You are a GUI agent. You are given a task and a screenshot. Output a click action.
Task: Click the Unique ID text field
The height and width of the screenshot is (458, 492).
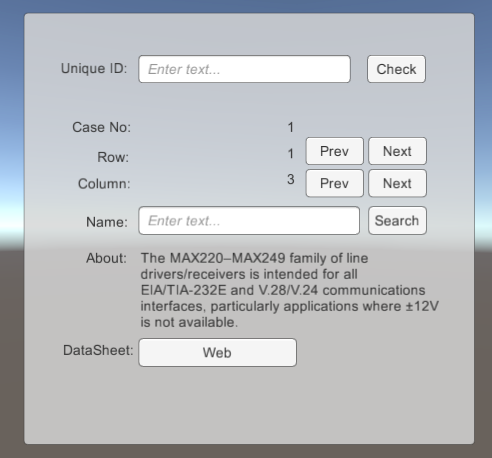(x=244, y=69)
